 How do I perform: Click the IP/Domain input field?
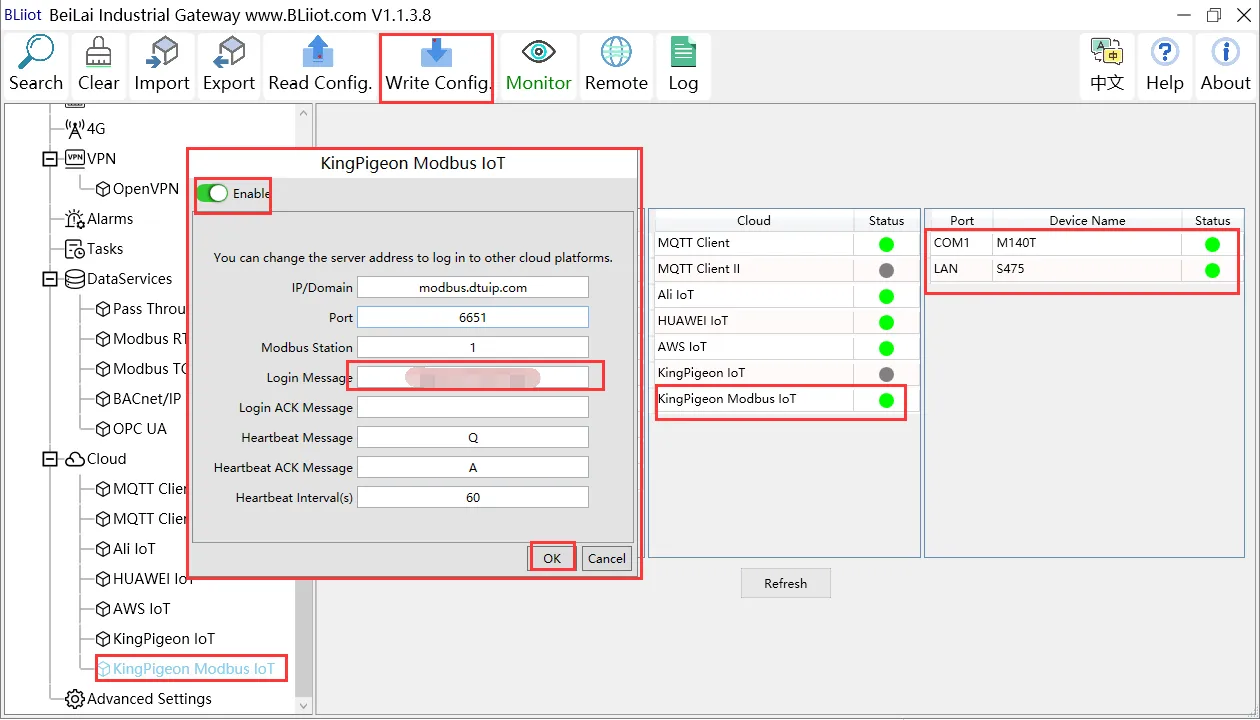473,288
